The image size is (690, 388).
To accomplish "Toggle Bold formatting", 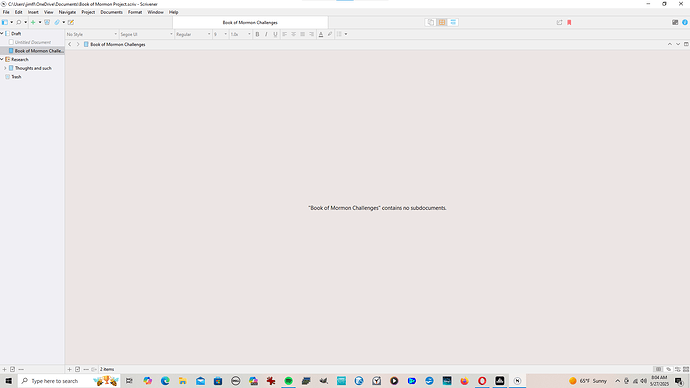I will (x=257, y=34).
